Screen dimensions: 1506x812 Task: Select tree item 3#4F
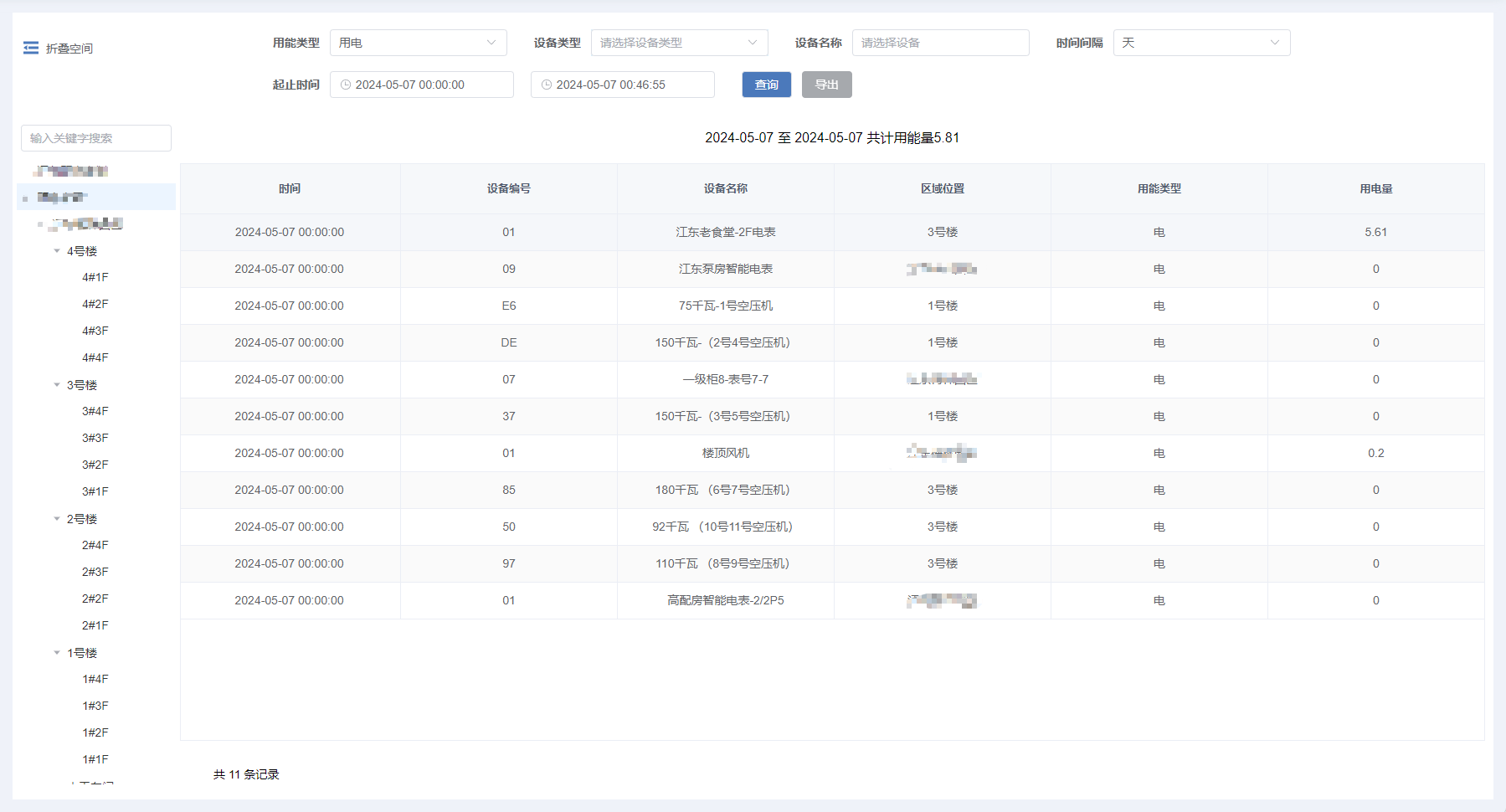(95, 411)
